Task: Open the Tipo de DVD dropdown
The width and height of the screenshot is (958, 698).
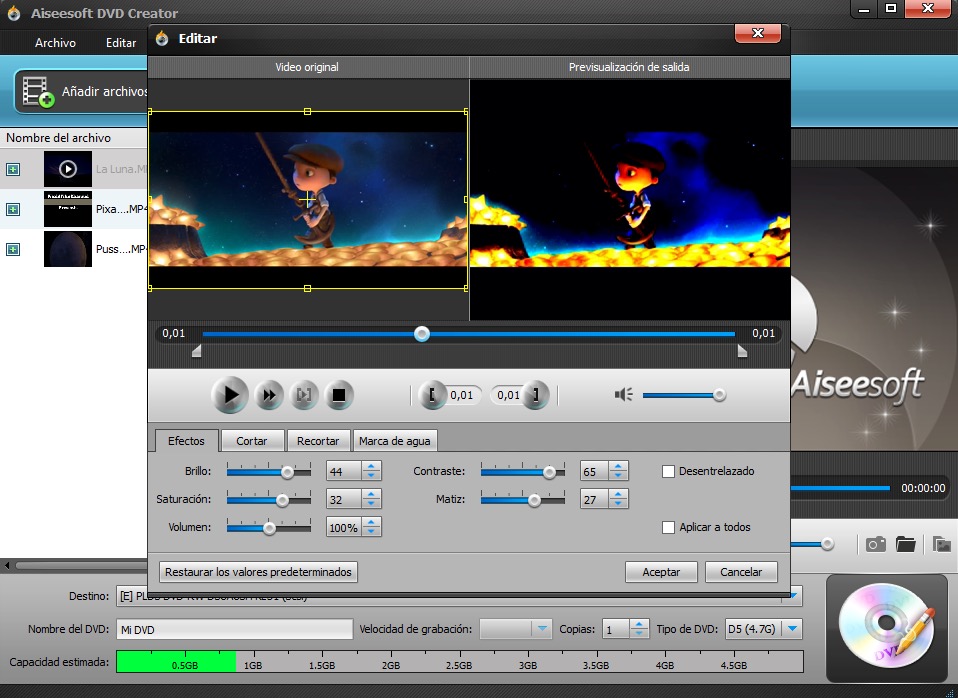Action: pos(792,628)
